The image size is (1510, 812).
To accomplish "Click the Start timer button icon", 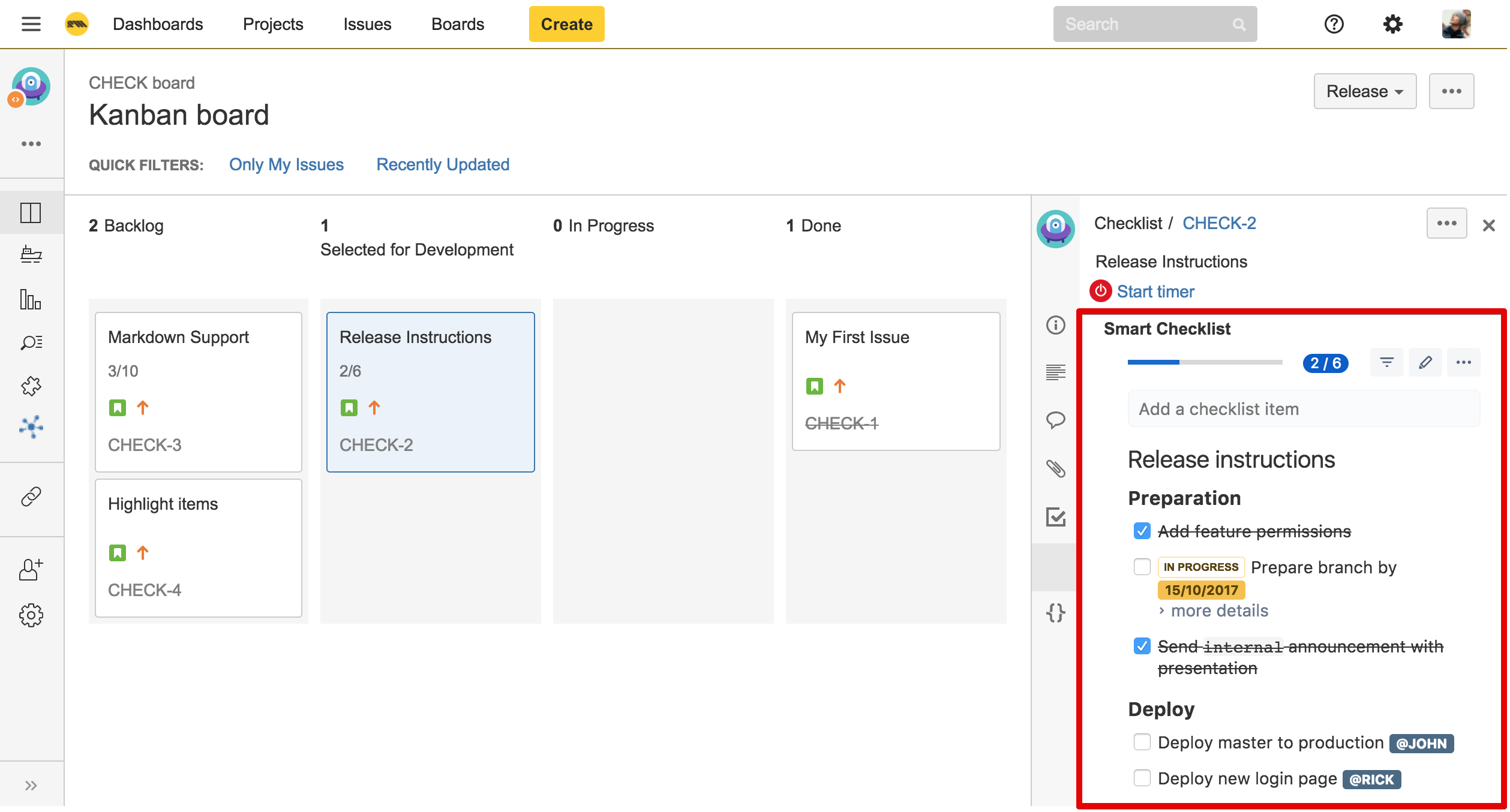I will [1100, 292].
